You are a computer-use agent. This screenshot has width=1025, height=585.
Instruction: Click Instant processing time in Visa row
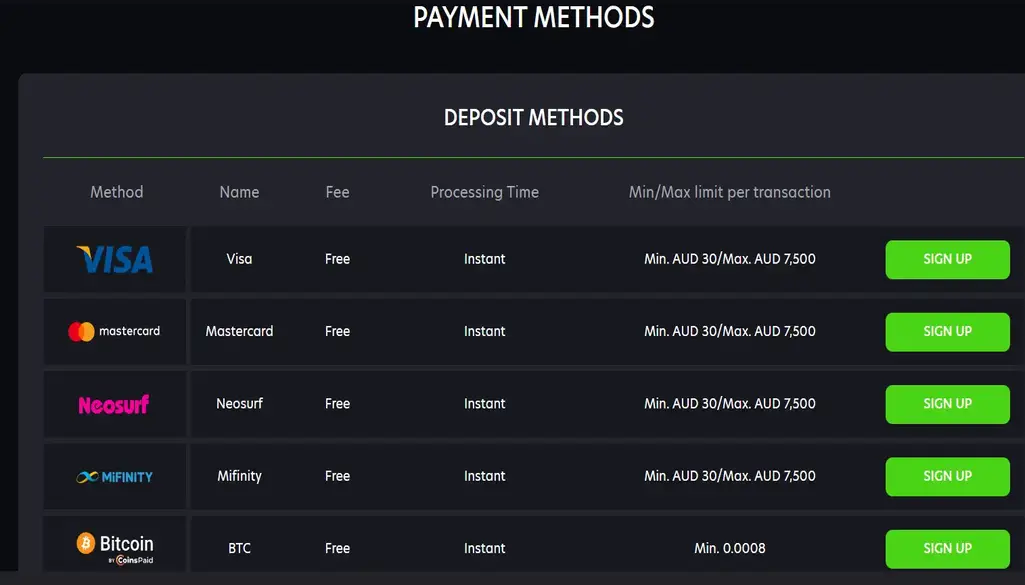point(484,259)
